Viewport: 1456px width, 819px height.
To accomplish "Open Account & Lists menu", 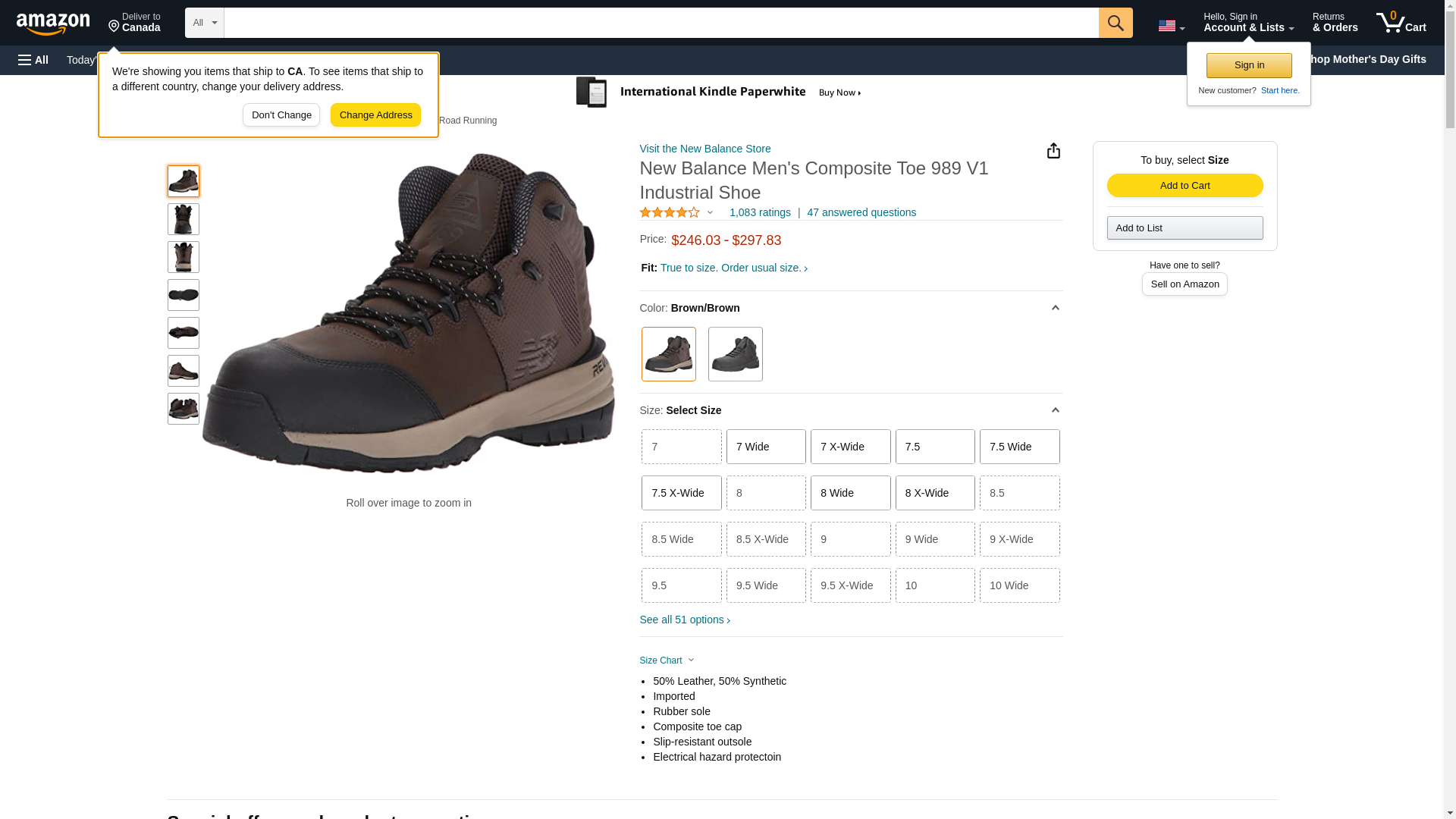I will 1248,23.
